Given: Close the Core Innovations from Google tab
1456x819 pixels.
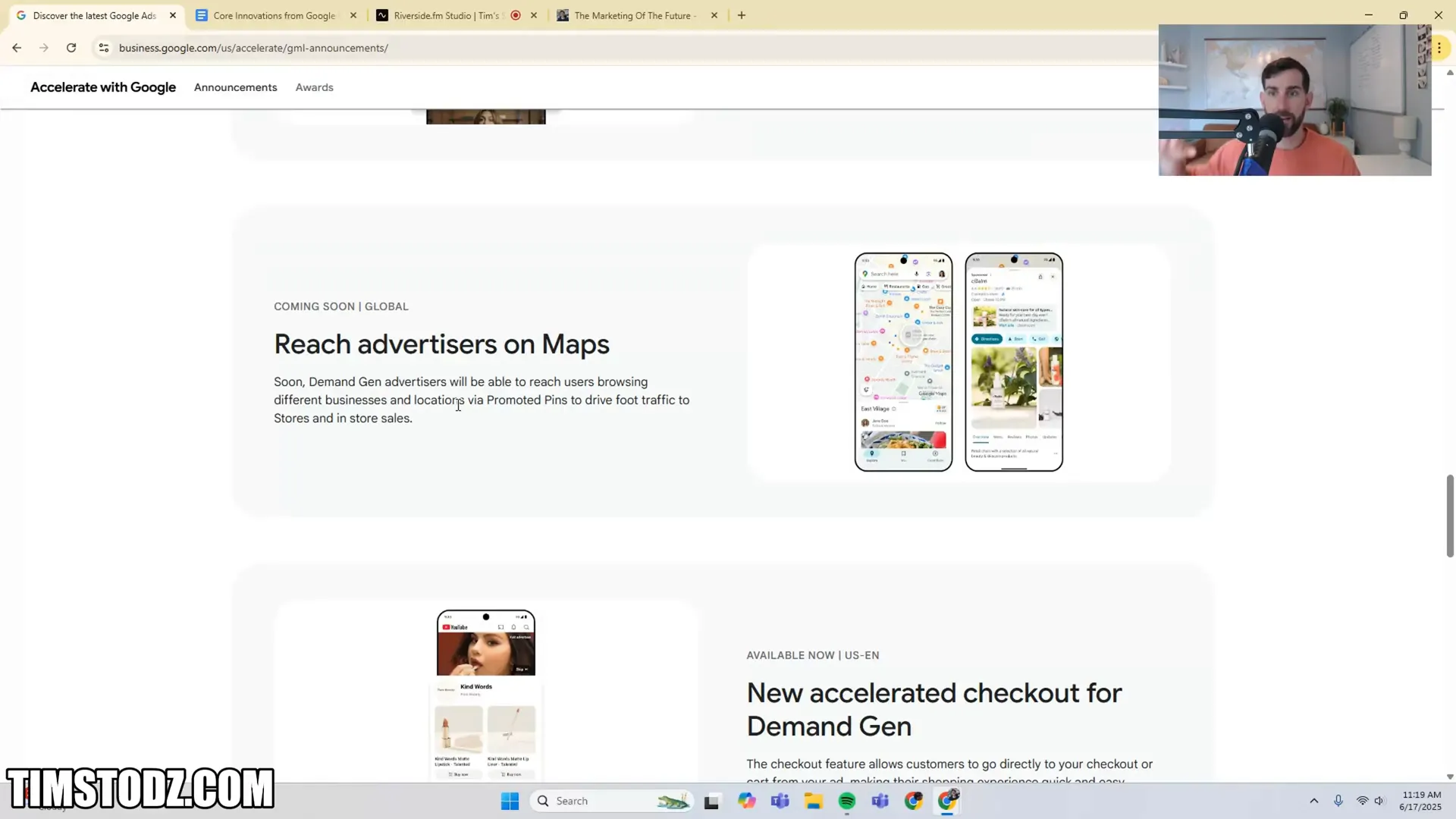Looking at the screenshot, I should (x=353, y=15).
